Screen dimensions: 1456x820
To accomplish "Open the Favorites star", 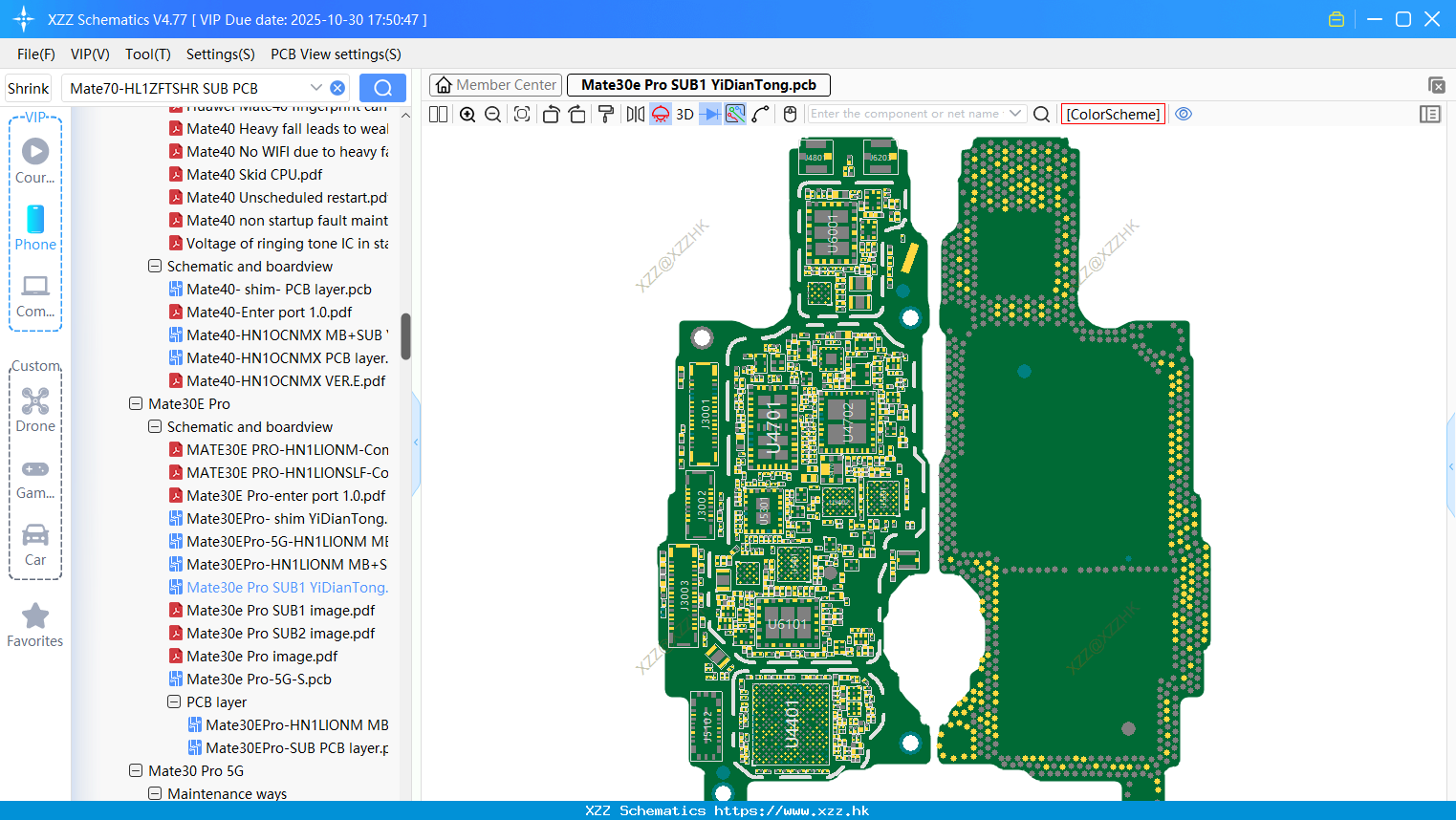I will [x=35, y=625].
